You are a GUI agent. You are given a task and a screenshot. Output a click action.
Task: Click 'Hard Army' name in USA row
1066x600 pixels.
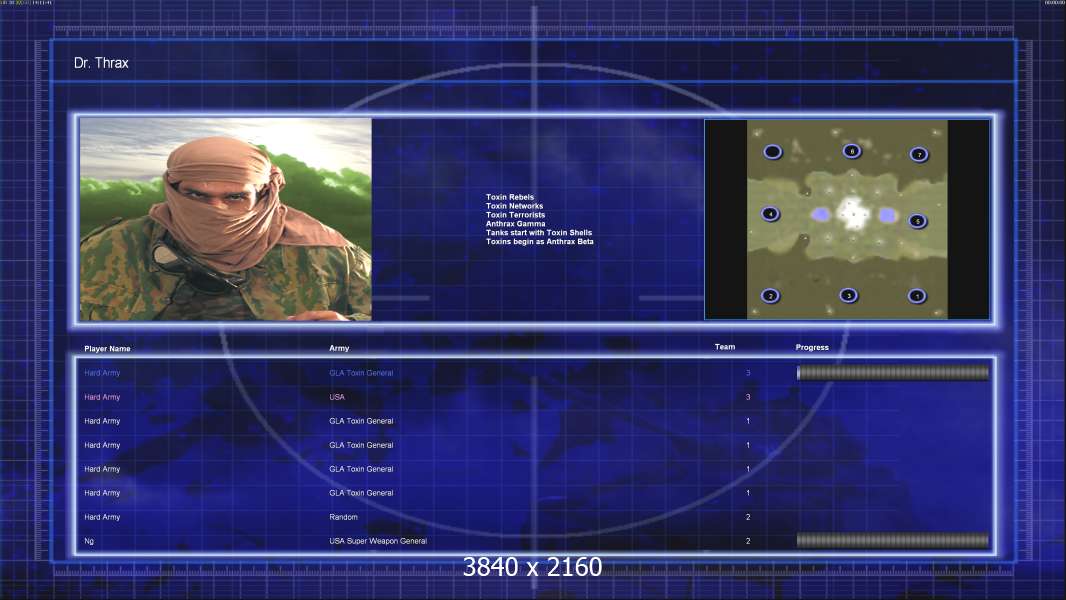tap(102, 397)
